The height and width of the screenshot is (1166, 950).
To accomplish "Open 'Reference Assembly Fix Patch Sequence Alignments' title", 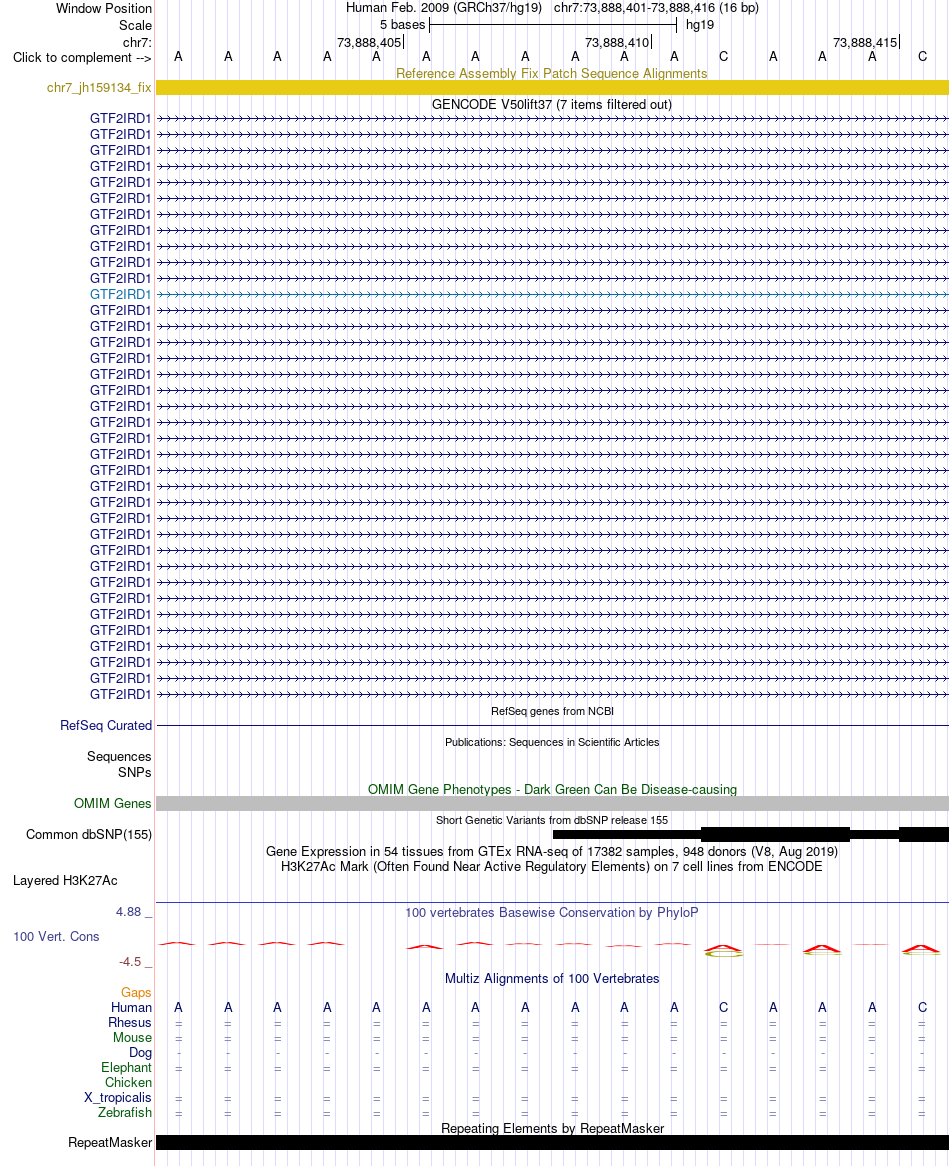I will pos(552,73).
